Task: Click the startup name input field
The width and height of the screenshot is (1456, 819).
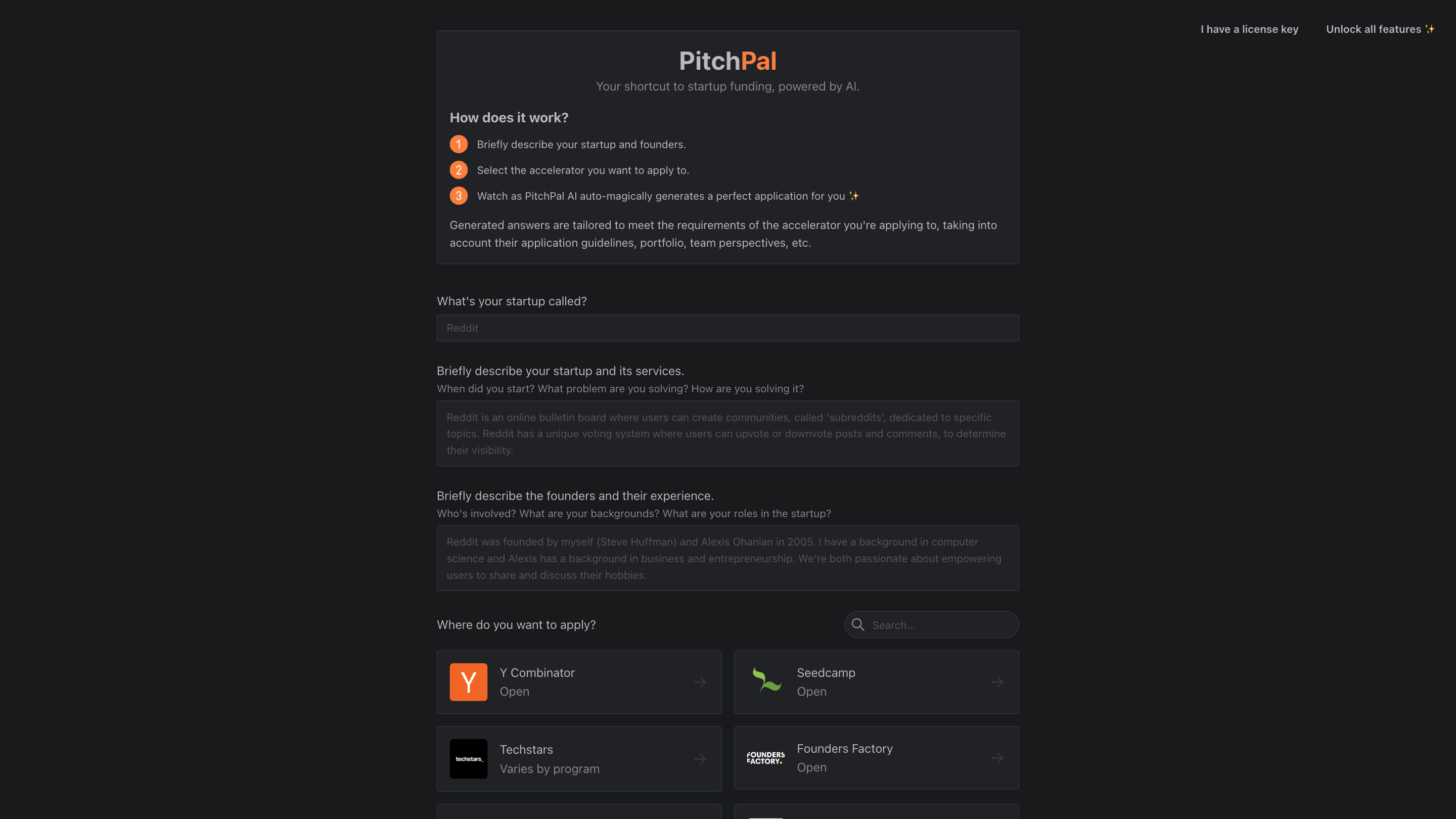Action: pos(727,328)
